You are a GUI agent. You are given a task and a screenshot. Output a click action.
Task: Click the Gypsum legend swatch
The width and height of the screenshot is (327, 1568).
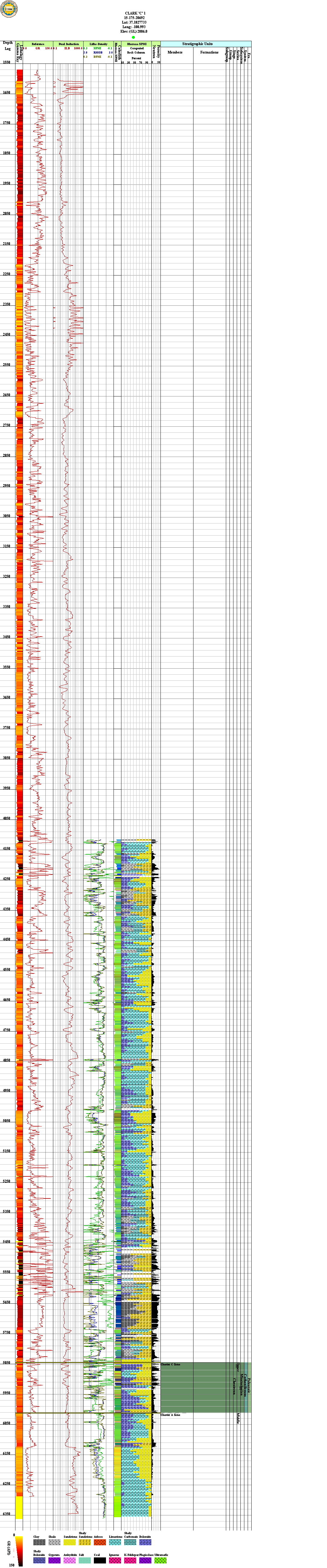point(55,1560)
